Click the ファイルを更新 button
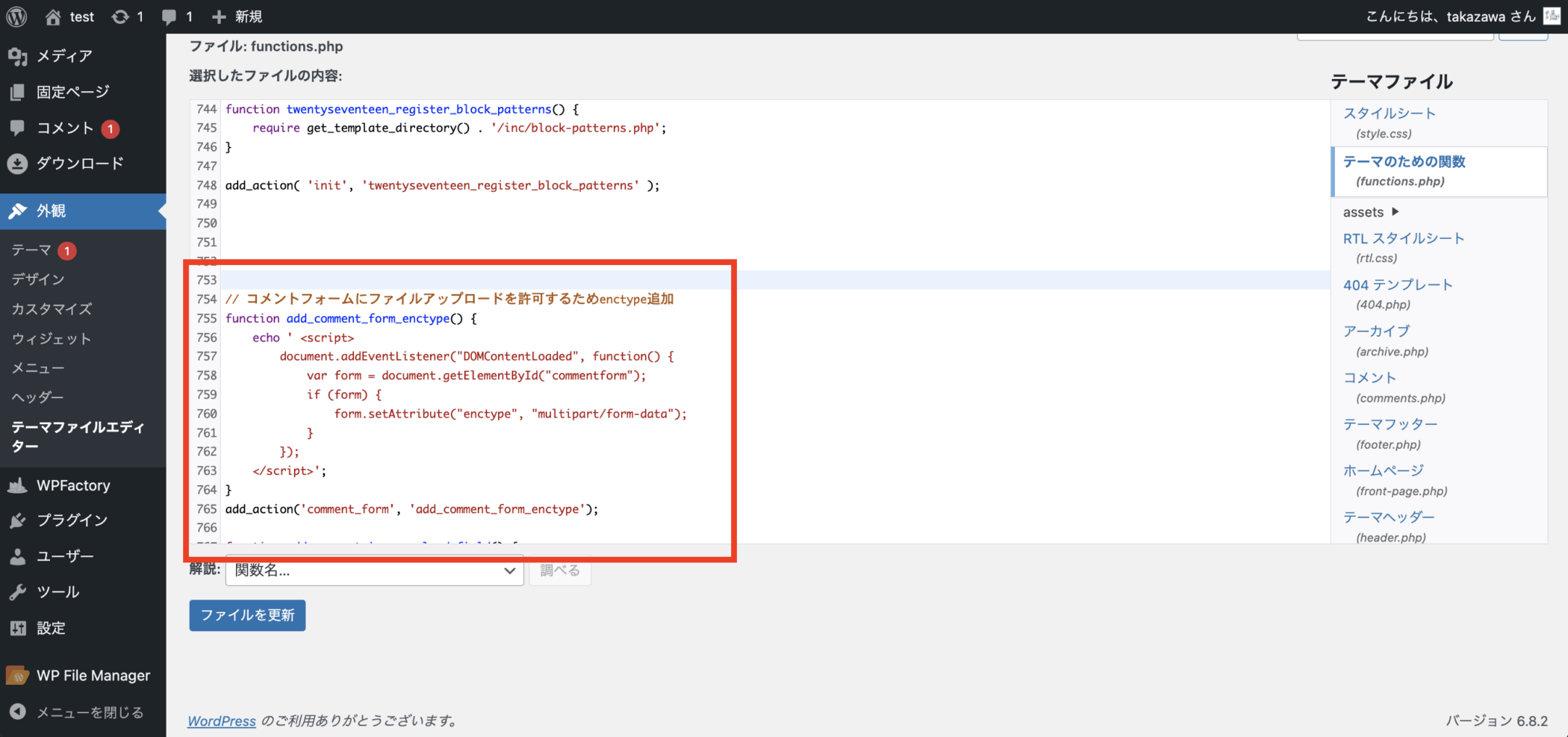 [247, 615]
